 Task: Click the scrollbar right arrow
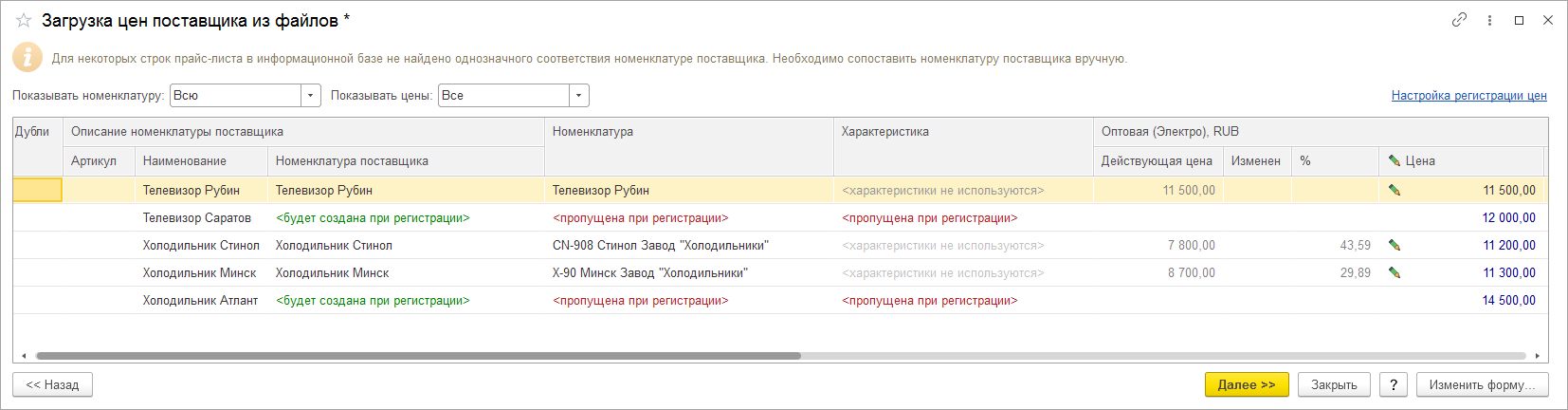(x=1537, y=356)
